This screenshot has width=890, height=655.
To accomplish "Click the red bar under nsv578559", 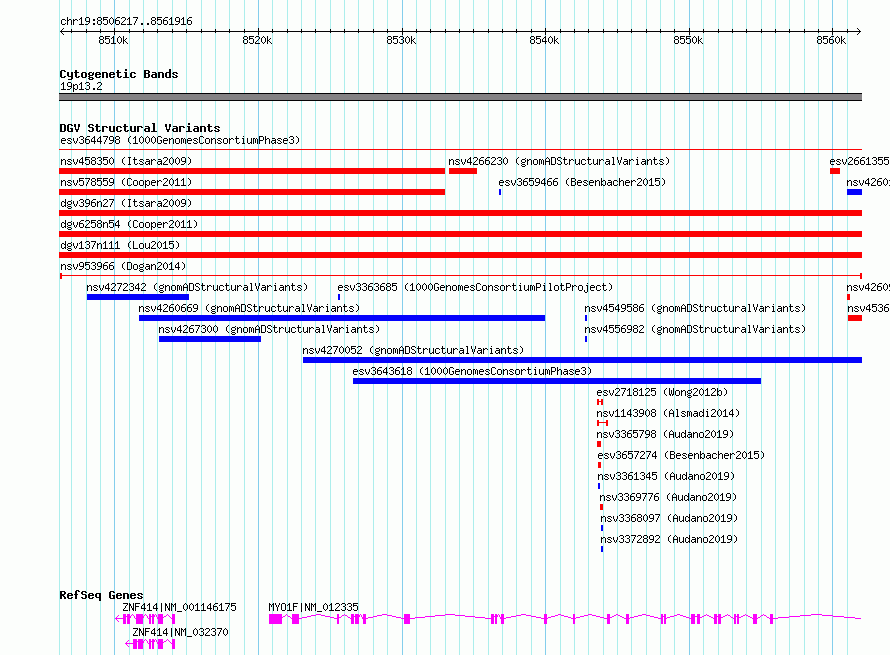I will coord(252,192).
